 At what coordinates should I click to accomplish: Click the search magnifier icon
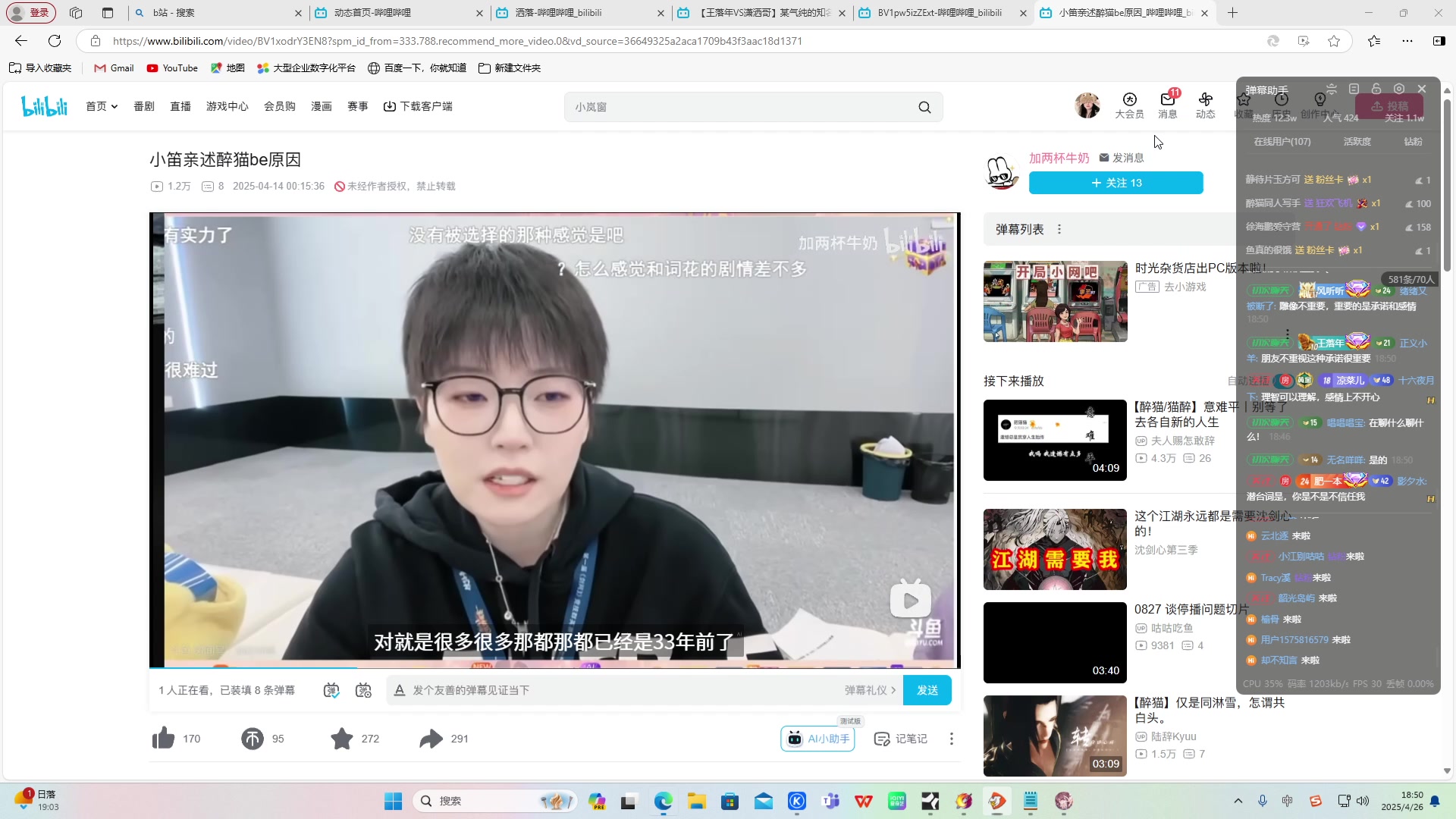[x=924, y=107]
